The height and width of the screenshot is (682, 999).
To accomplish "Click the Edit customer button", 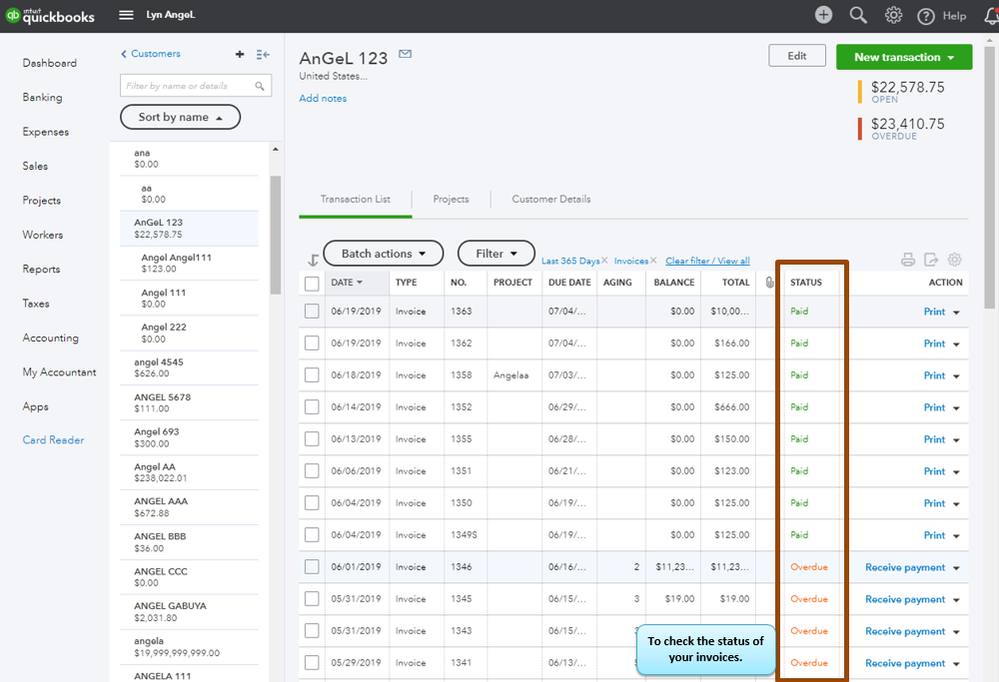I will 797,56.
